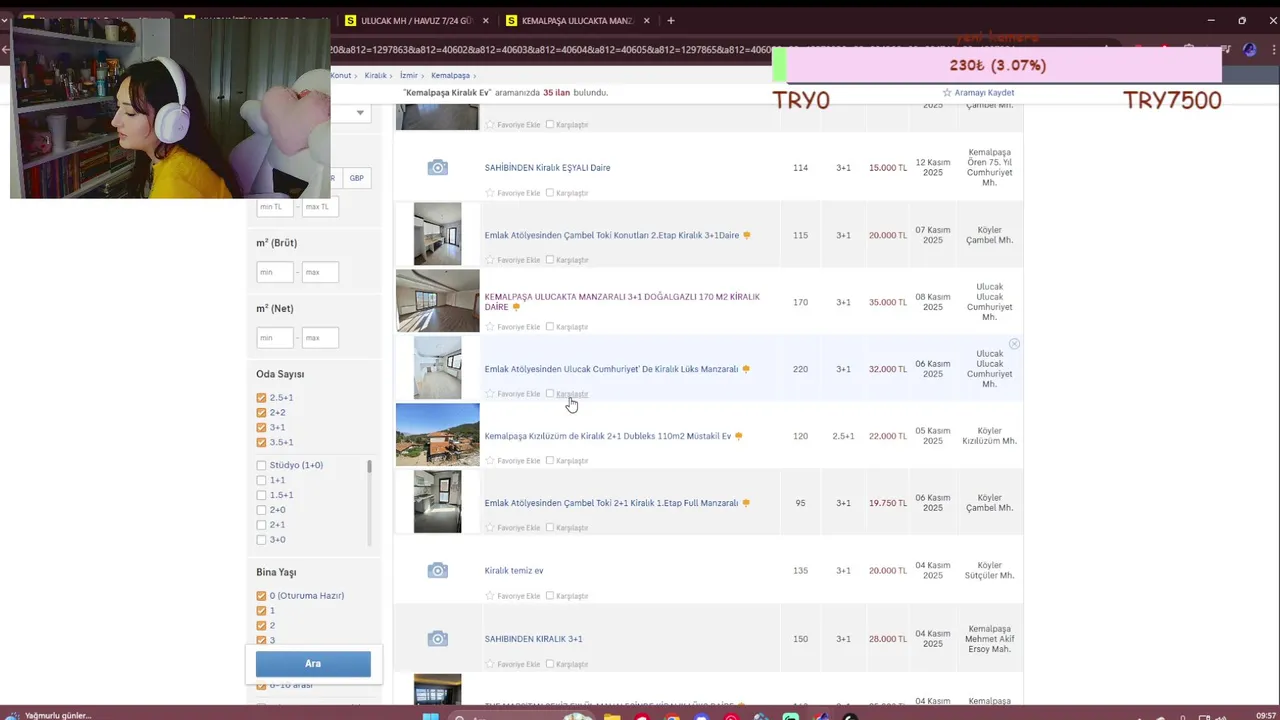Open listing Kiralık temiz ev
The image size is (1280, 720).
coord(514,571)
